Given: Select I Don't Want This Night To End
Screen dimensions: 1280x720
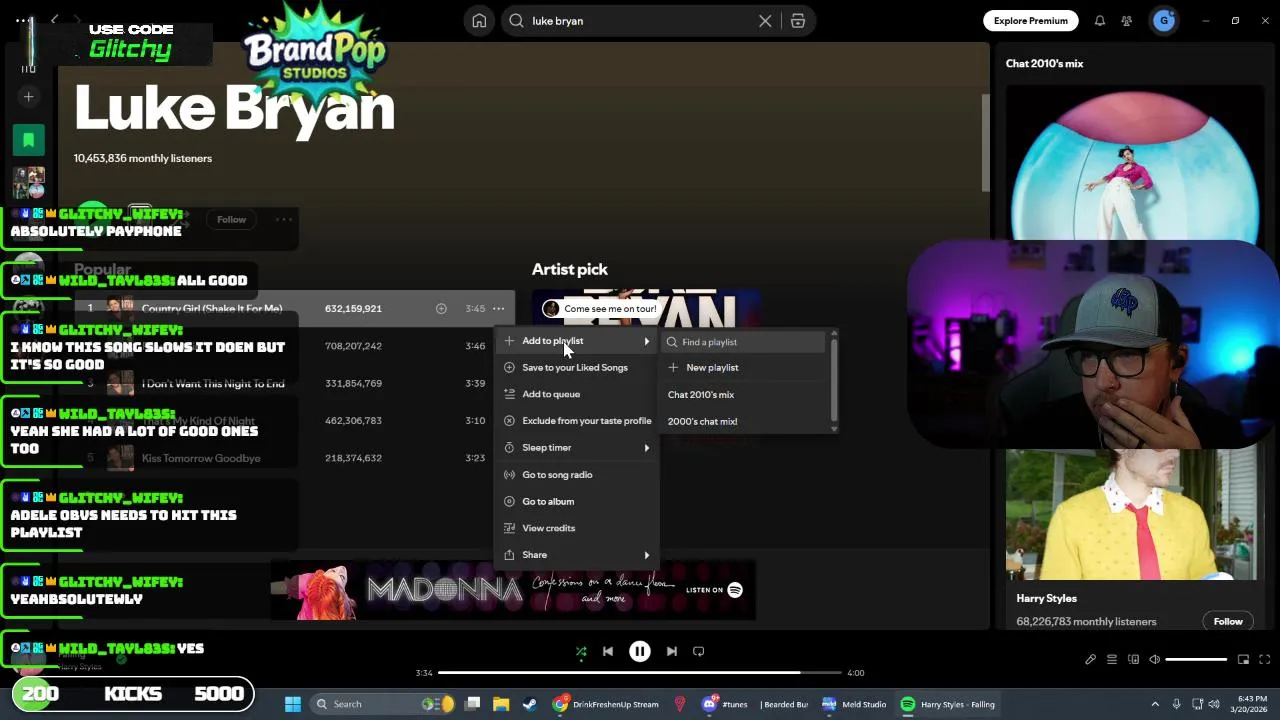Looking at the screenshot, I should (x=213, y=384).
